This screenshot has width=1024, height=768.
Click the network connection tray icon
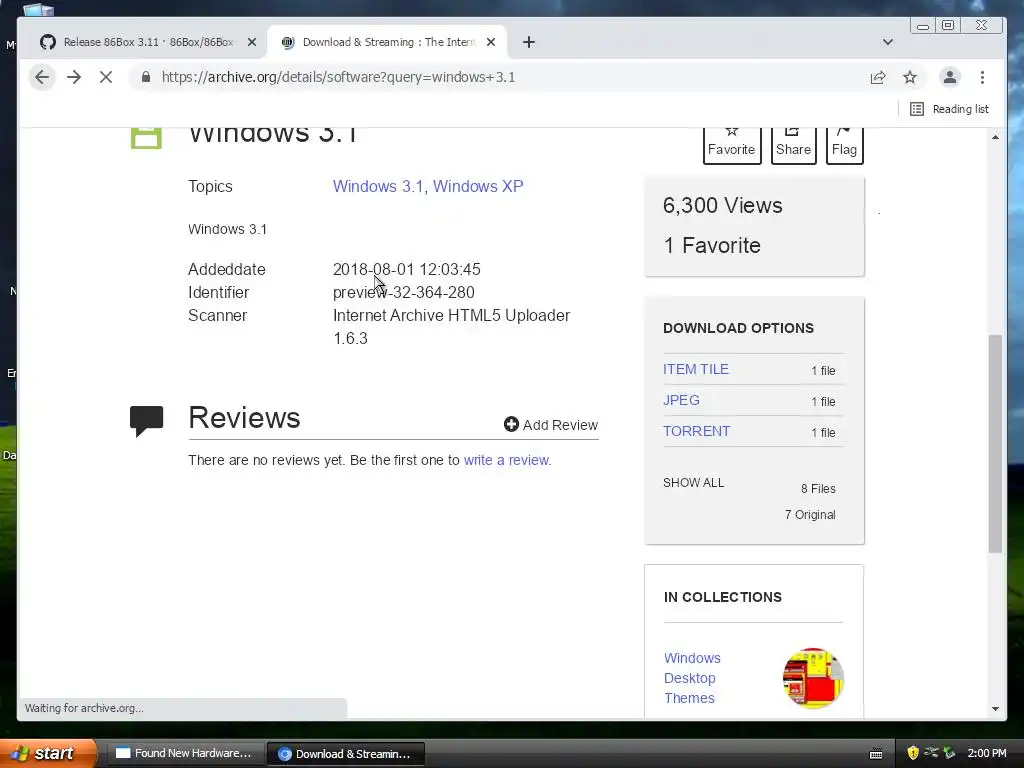click(931, 753)
